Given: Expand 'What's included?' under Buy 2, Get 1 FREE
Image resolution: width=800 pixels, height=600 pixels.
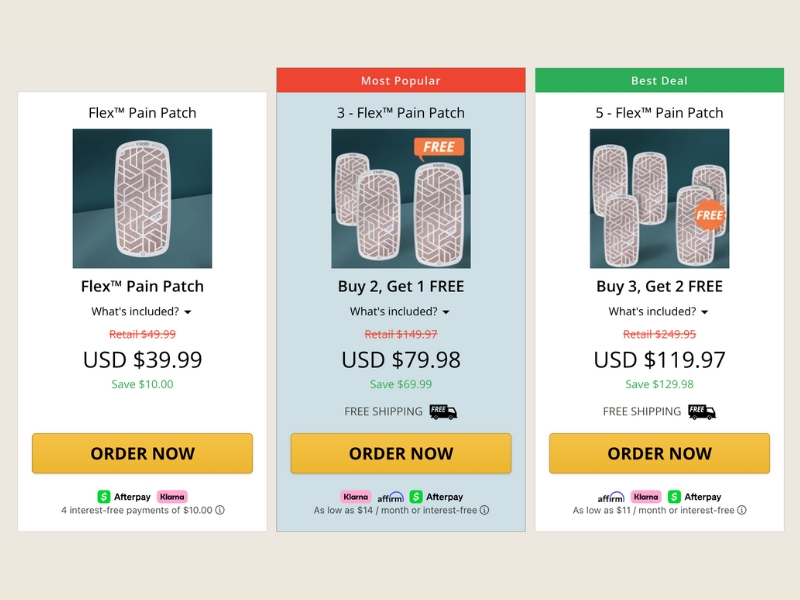Looking at the screenshot, I should 400,311.
